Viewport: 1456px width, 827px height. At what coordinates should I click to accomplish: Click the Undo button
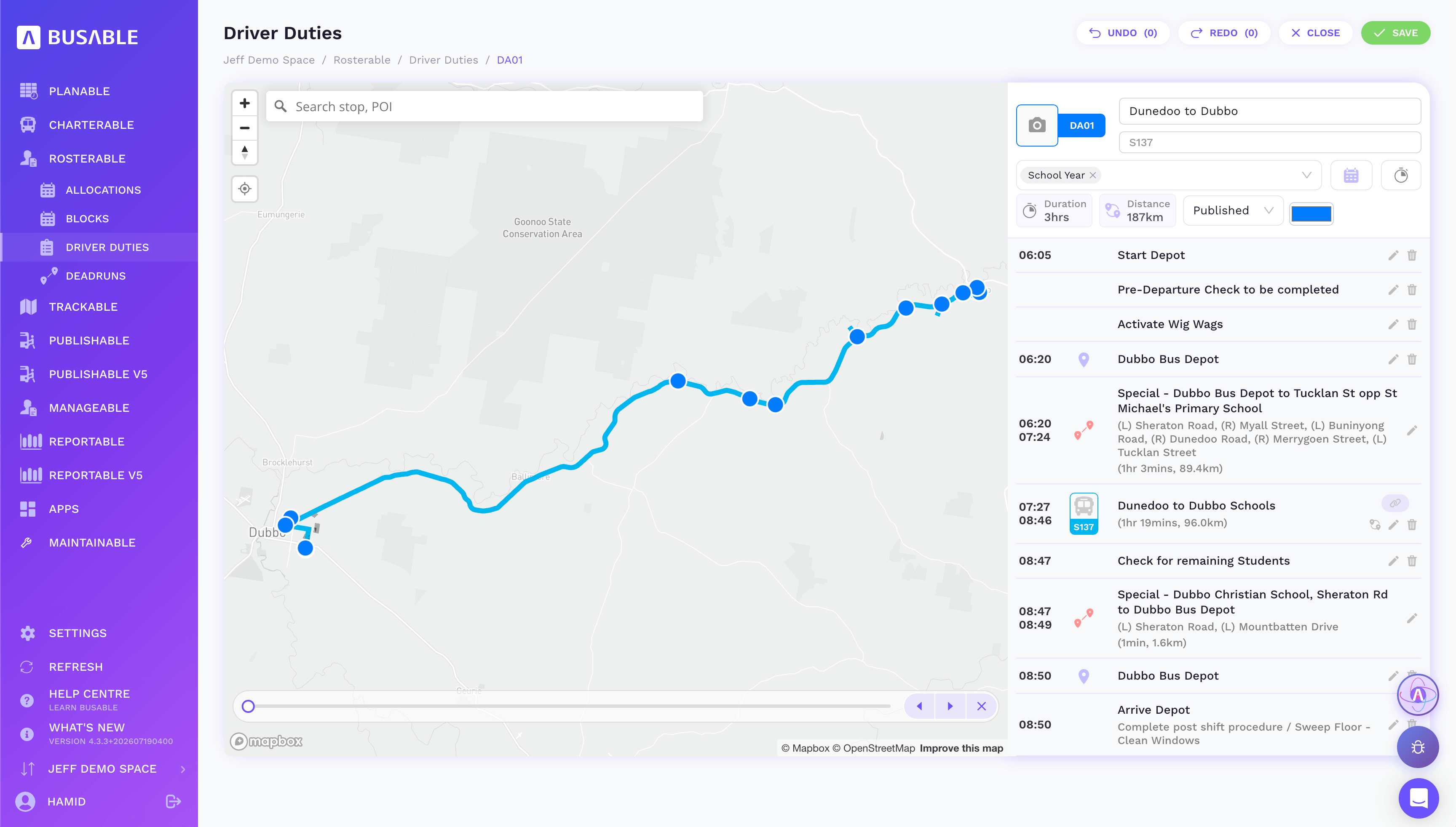[1122, 33]
